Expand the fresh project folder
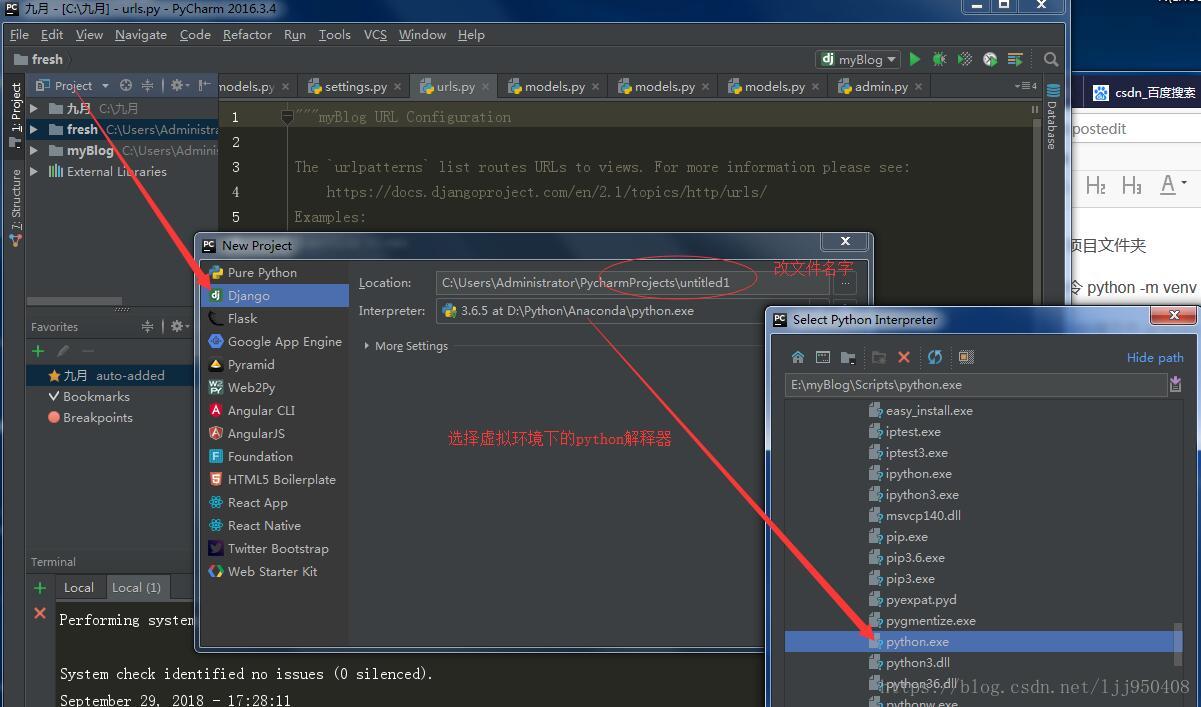 coord(34,129)
